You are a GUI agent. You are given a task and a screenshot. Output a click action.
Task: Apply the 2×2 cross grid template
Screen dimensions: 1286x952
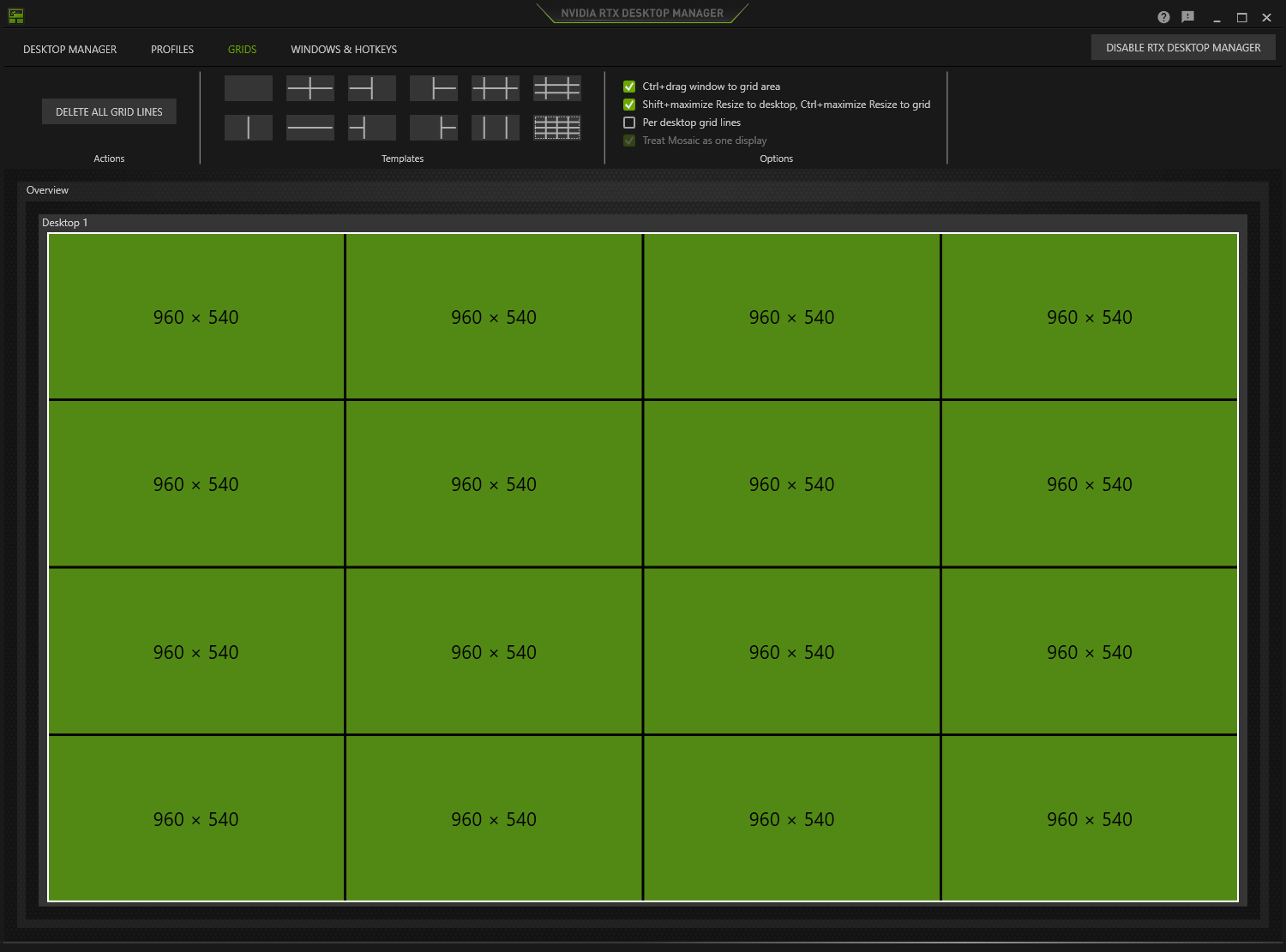pos(310,88)
